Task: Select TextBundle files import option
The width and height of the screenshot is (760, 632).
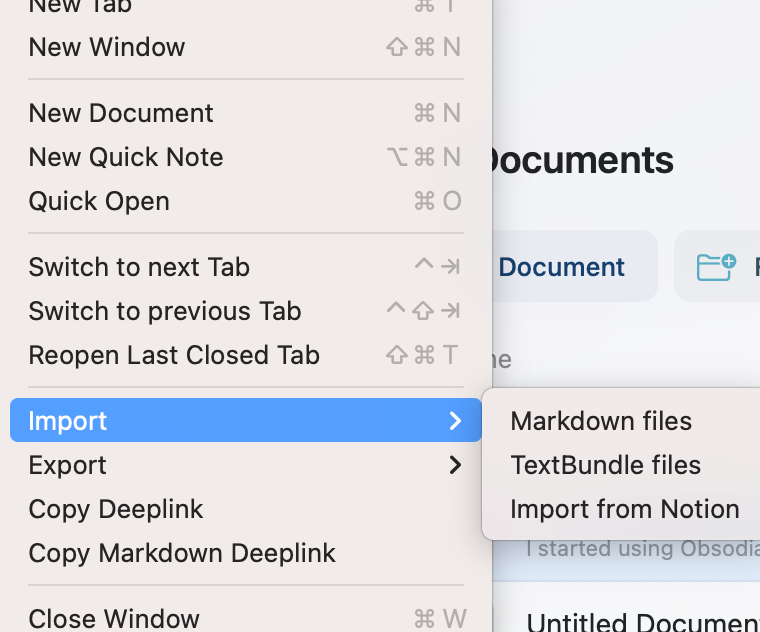Action: (x=605, y=465)
